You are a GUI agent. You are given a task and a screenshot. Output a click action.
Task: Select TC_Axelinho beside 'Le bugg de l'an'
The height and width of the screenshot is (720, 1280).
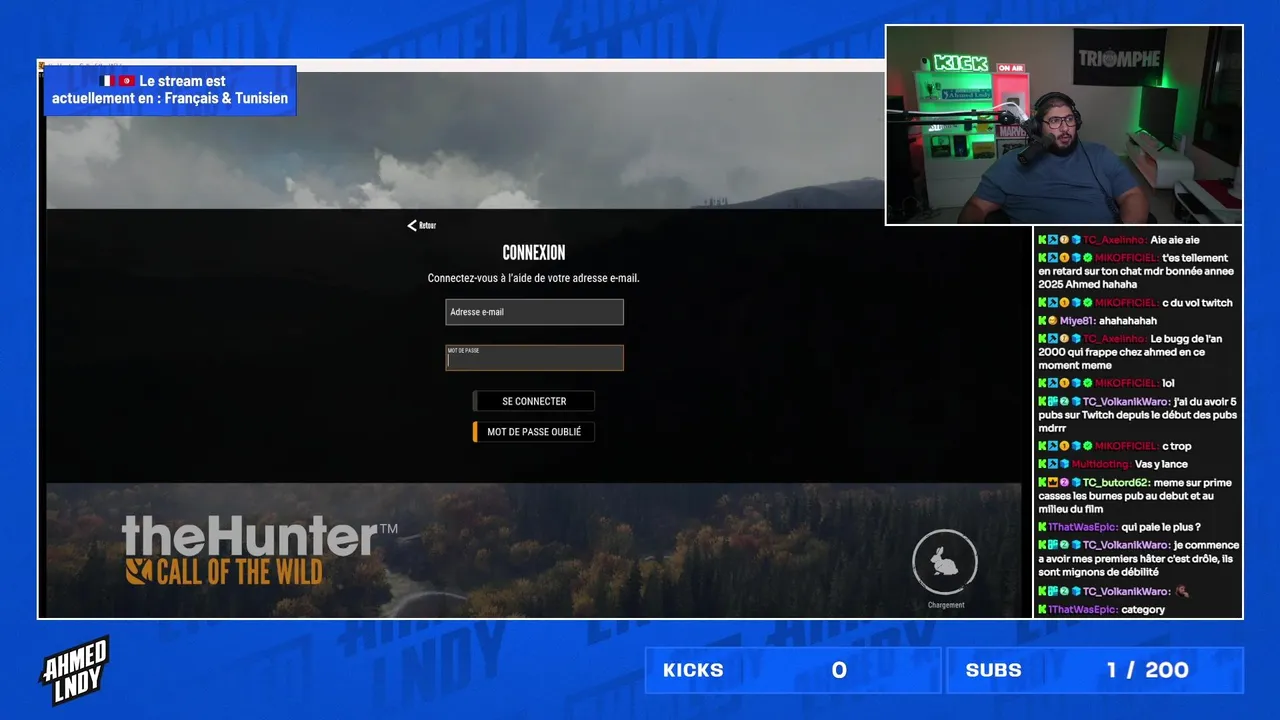[x=1115, y=339]
